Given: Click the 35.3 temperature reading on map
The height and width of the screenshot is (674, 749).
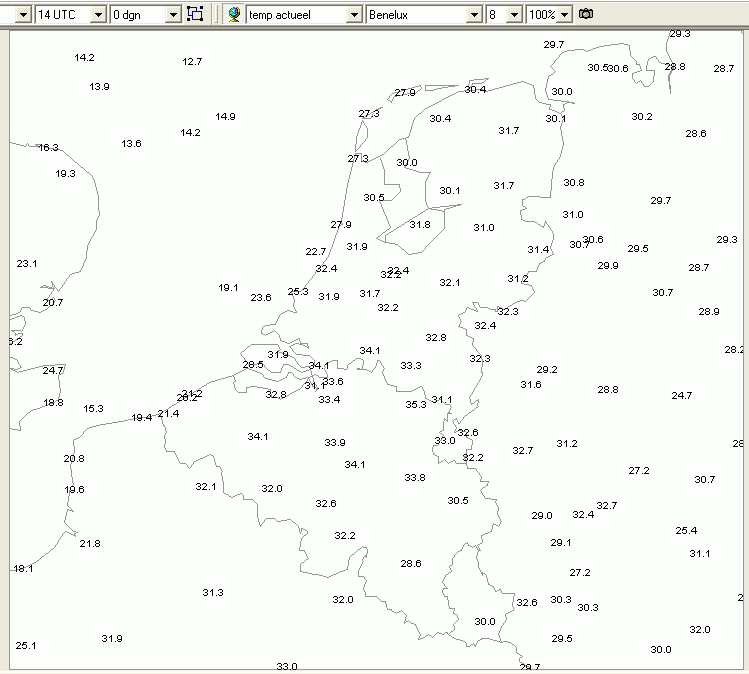Looking at the screenshot, I should pyautogui.click(x=416, y=405).
